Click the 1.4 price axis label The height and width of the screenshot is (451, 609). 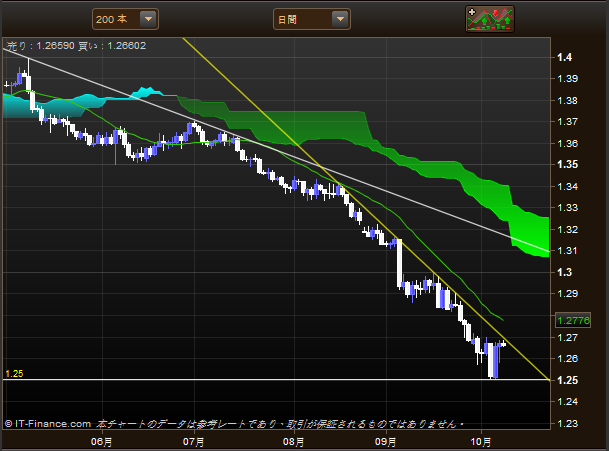[x=564, y=57]
